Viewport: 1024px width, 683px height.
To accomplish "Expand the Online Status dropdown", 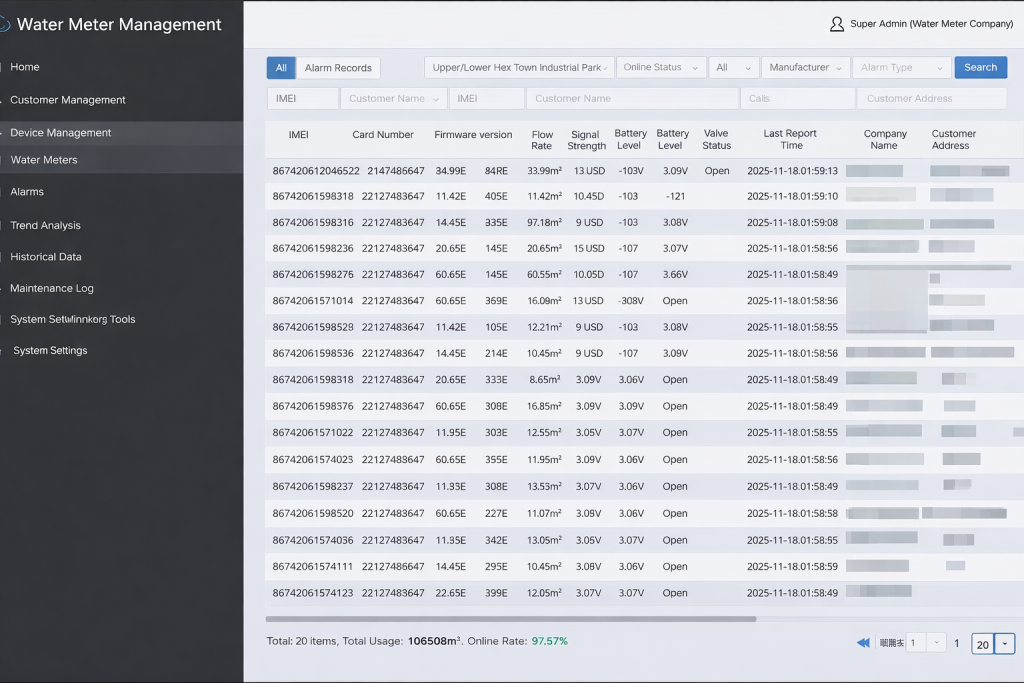I will click(x=661, y=68).
